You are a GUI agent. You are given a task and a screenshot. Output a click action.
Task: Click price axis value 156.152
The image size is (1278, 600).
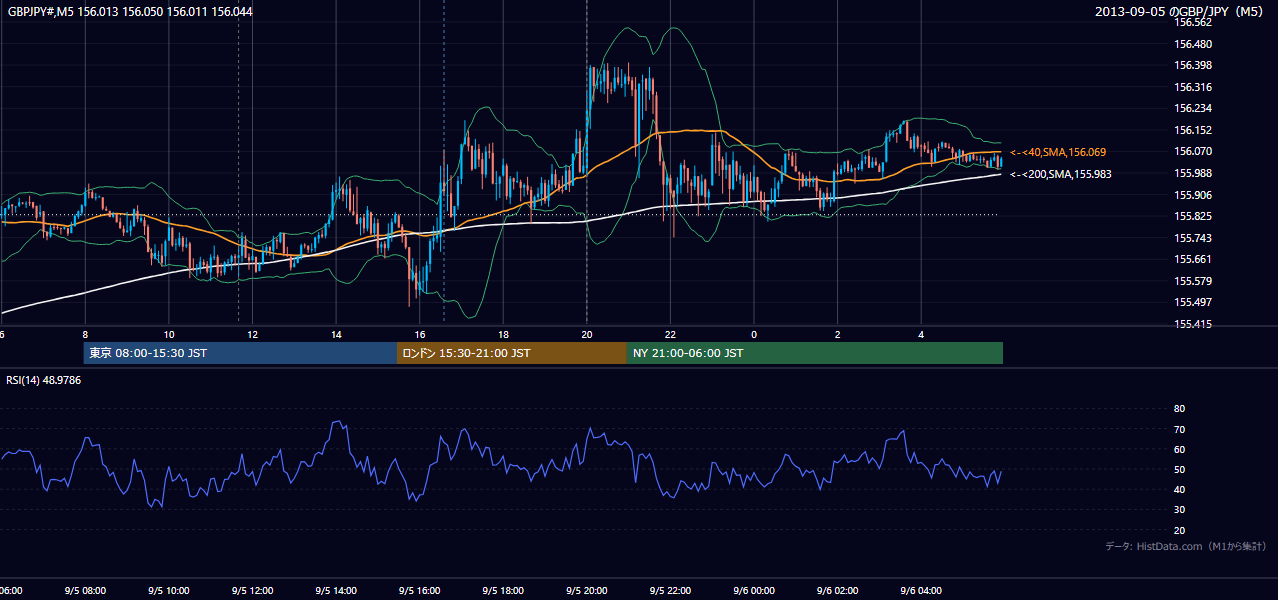click(1192, 130)
